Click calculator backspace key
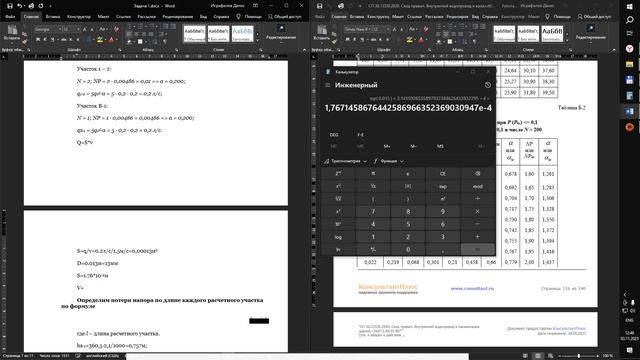 click(478, 173)
